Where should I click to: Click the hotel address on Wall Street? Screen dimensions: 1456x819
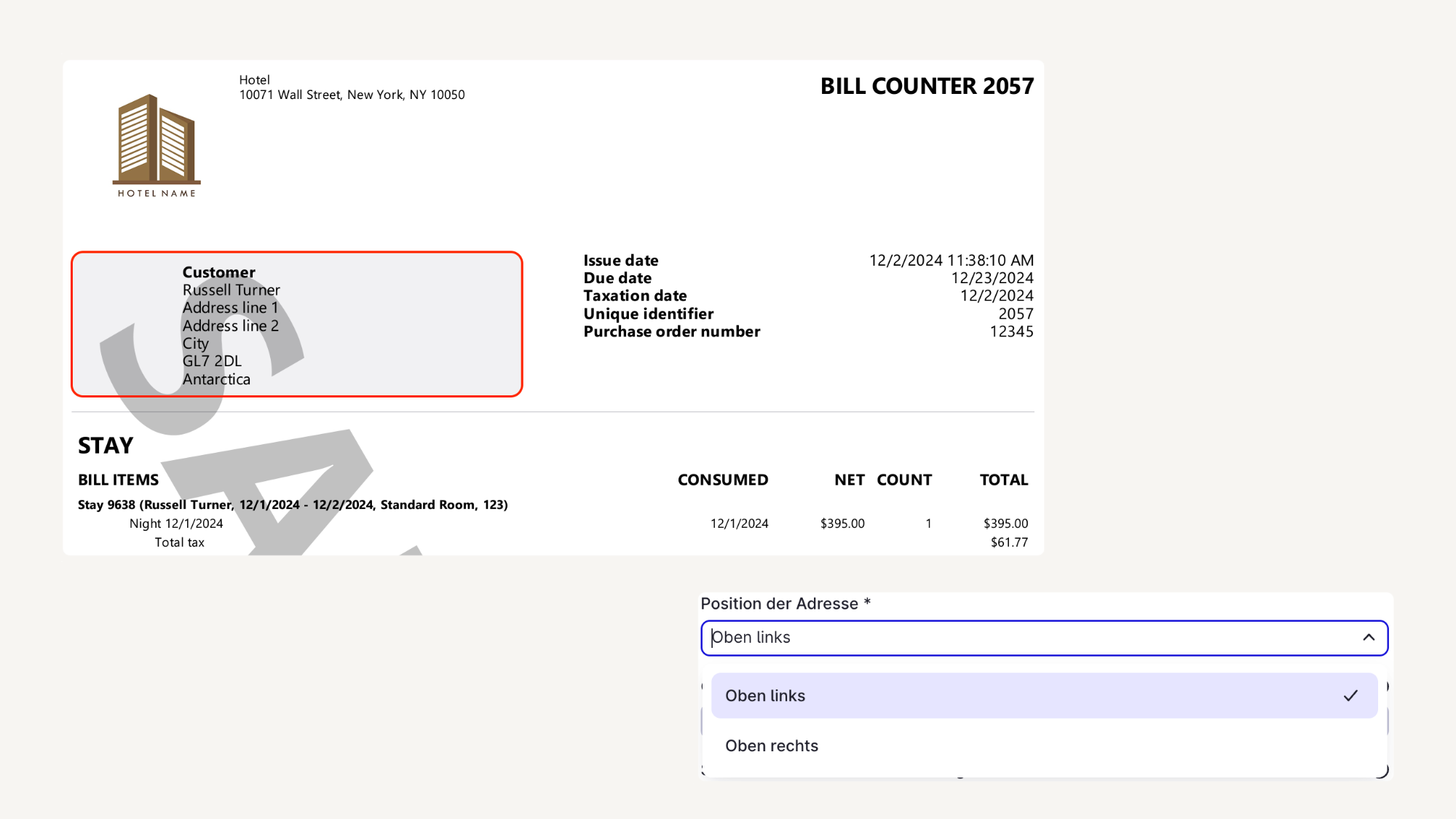352,95
